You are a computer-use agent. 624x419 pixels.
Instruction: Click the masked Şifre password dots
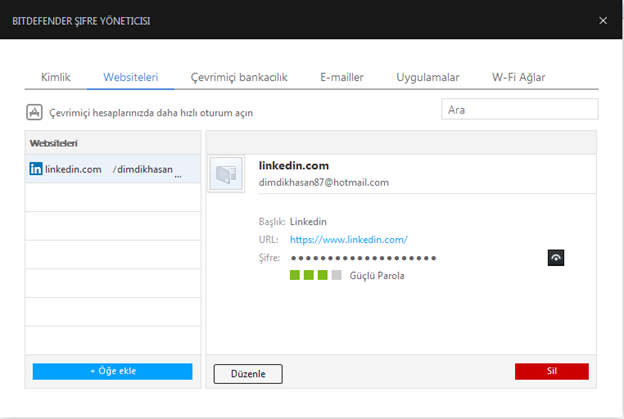coord(363,258)
